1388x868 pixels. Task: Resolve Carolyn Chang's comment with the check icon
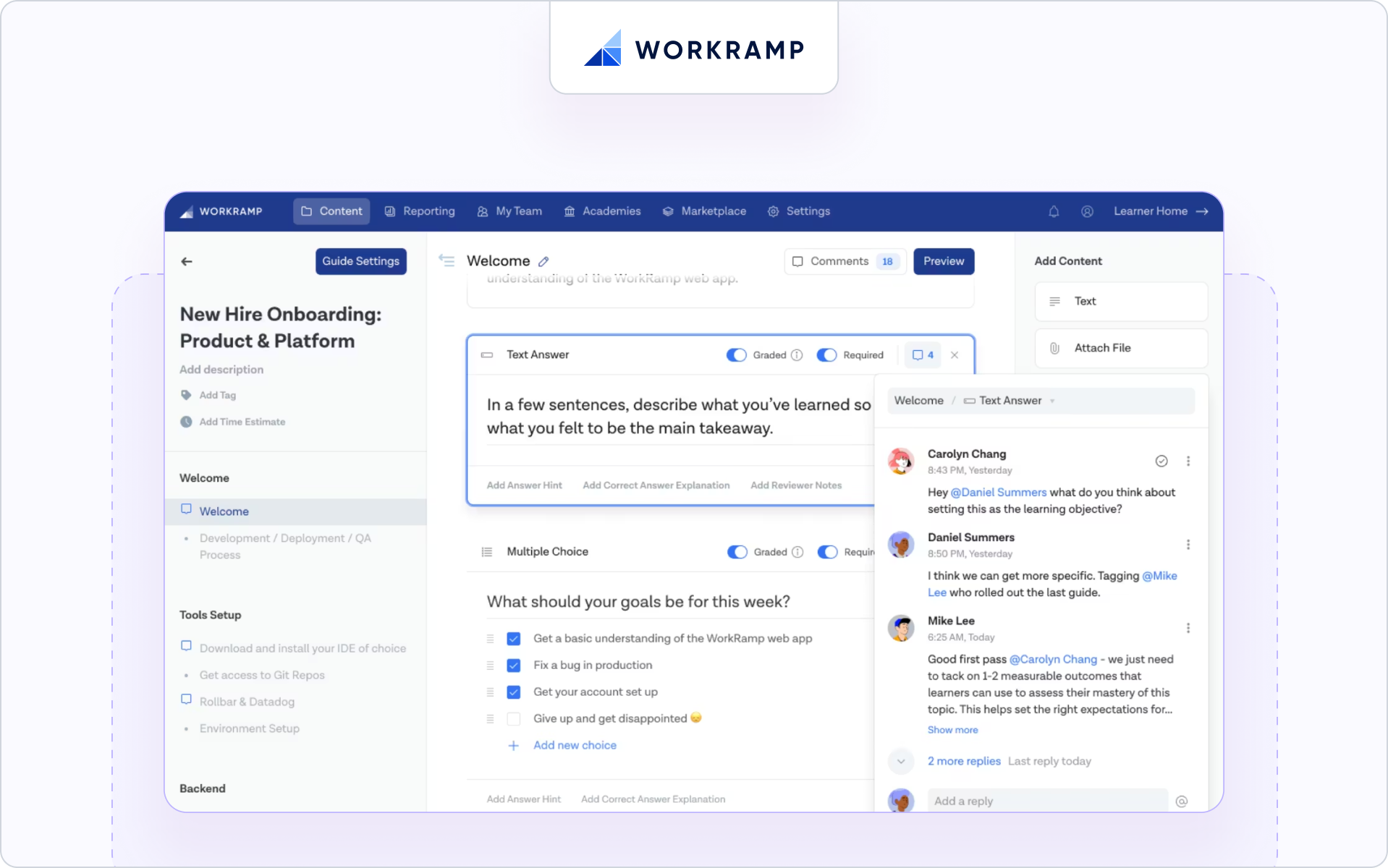point(1161,461)
